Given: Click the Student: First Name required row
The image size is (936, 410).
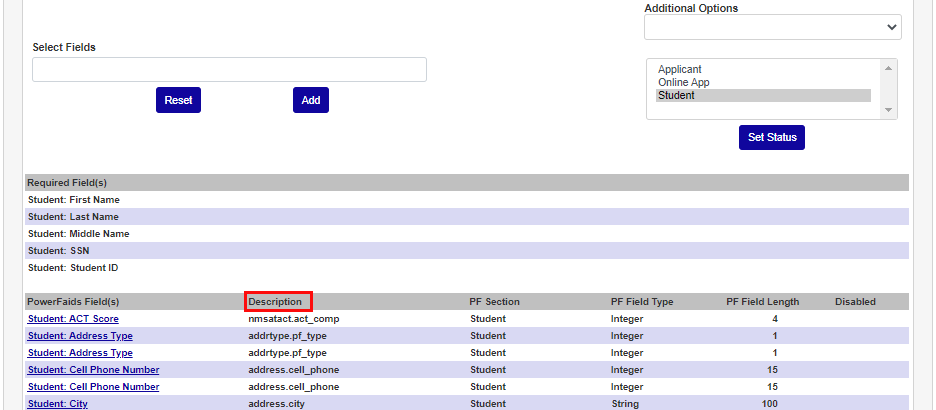Looking at the screenshot, I should (x=467, y=200).
